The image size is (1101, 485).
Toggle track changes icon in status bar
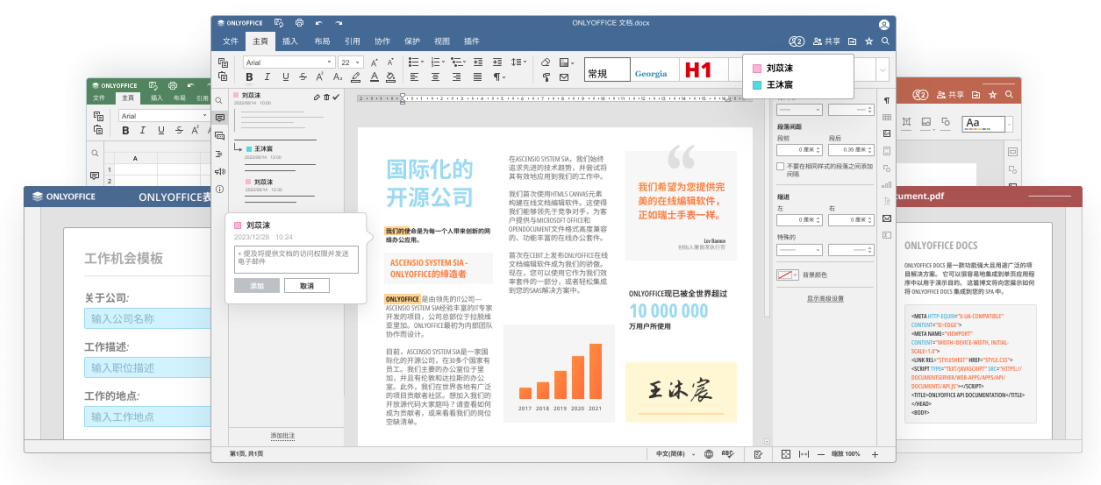tap(758, 454)
